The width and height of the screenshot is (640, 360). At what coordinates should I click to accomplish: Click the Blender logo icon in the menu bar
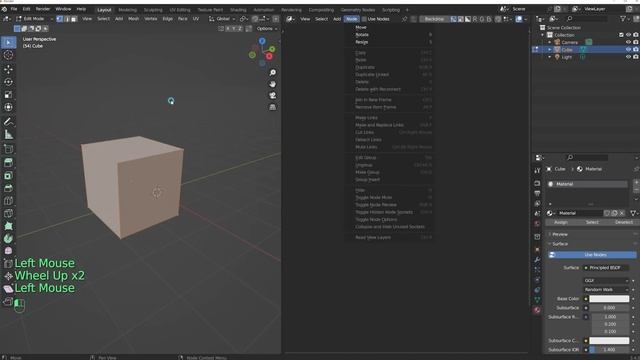pos(4,9)
